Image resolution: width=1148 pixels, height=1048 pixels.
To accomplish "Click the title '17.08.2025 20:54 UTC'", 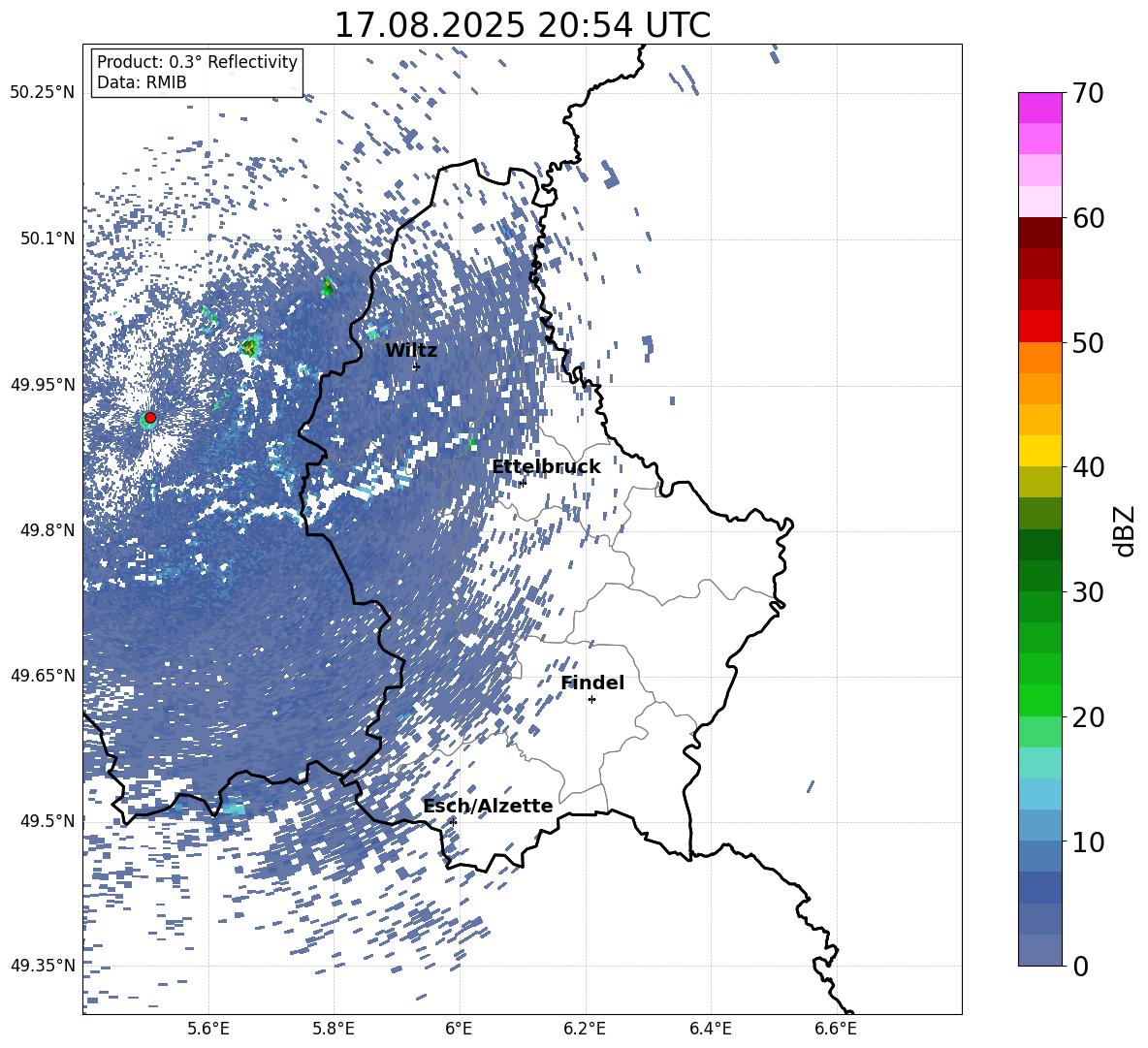I will (522, 25).
